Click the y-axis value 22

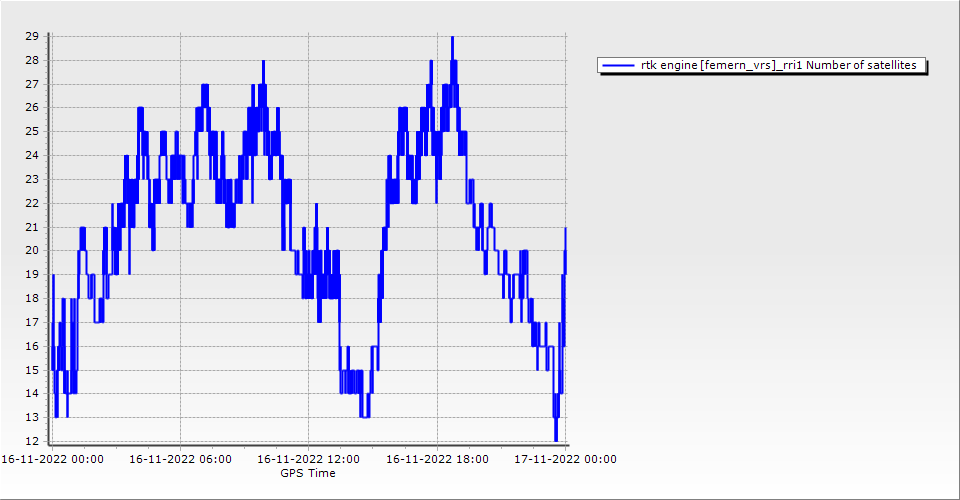[x=31, y=203]
